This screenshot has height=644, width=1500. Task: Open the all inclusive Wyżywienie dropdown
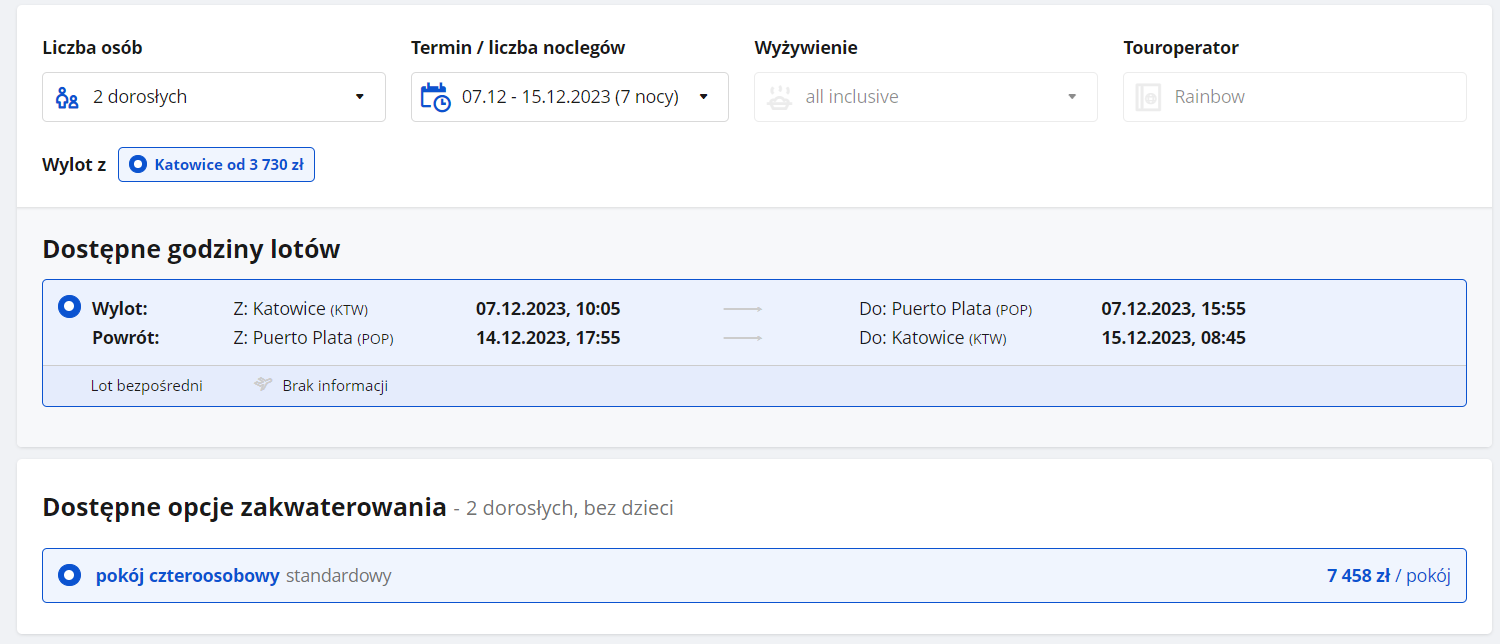[x=926, y=97]
